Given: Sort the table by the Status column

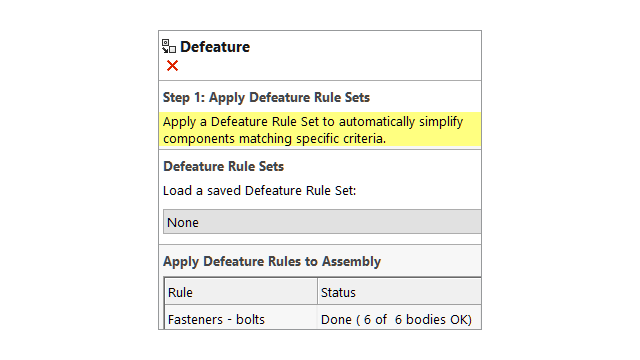Looking at the screenshot, I should 399,292.
